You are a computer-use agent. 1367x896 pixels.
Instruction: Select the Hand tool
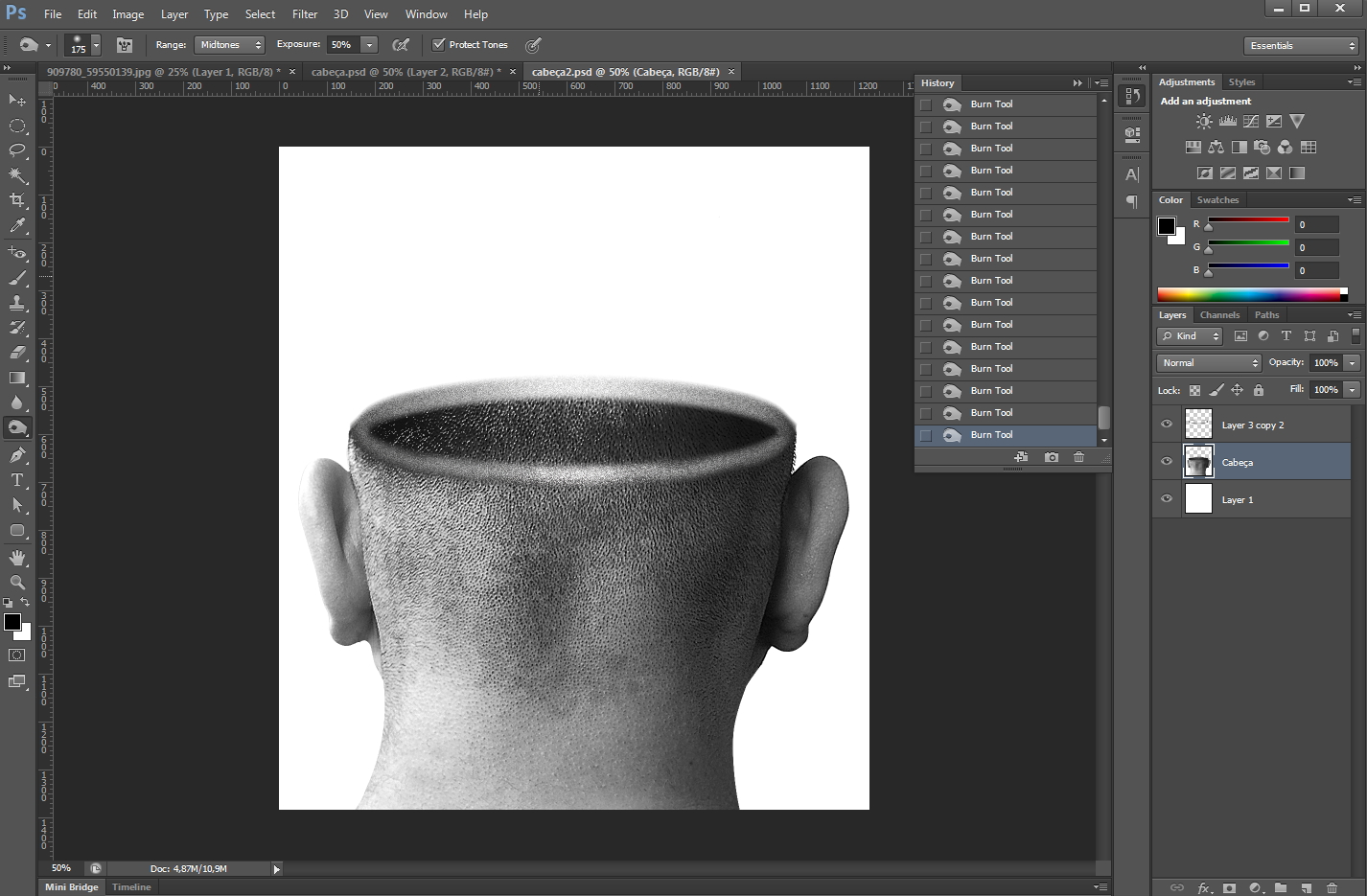coord(17,558)
